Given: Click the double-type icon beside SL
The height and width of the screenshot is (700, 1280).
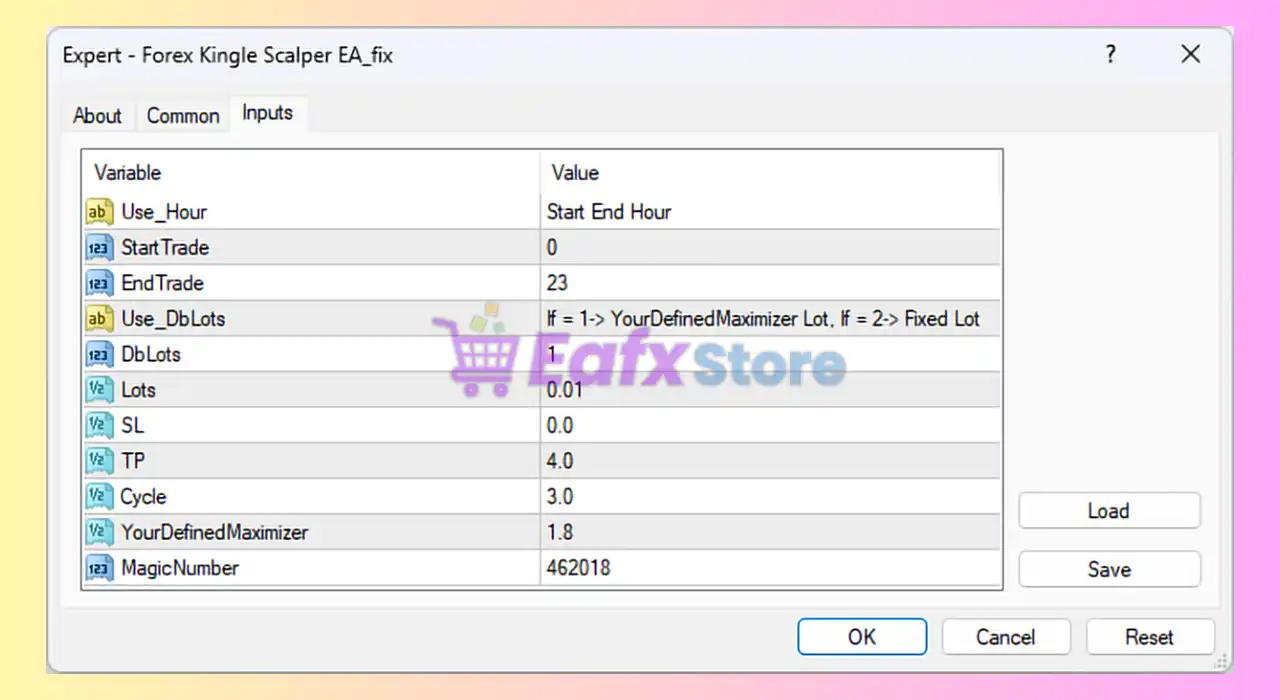Looking at the screenshot, I should [x=100, y=426].
